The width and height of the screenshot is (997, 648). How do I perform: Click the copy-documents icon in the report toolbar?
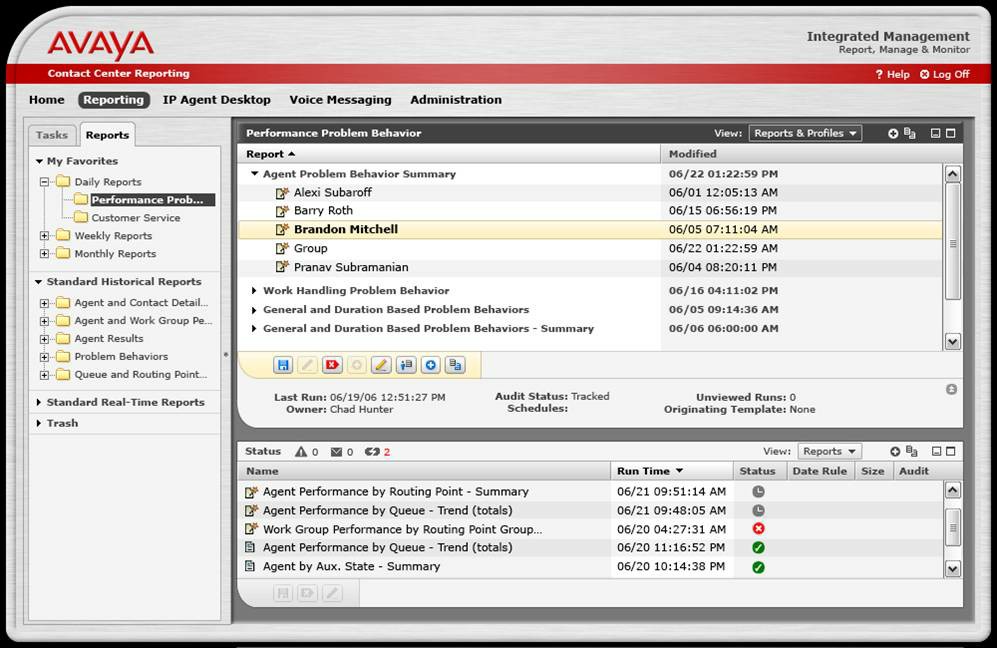[455, 365]
